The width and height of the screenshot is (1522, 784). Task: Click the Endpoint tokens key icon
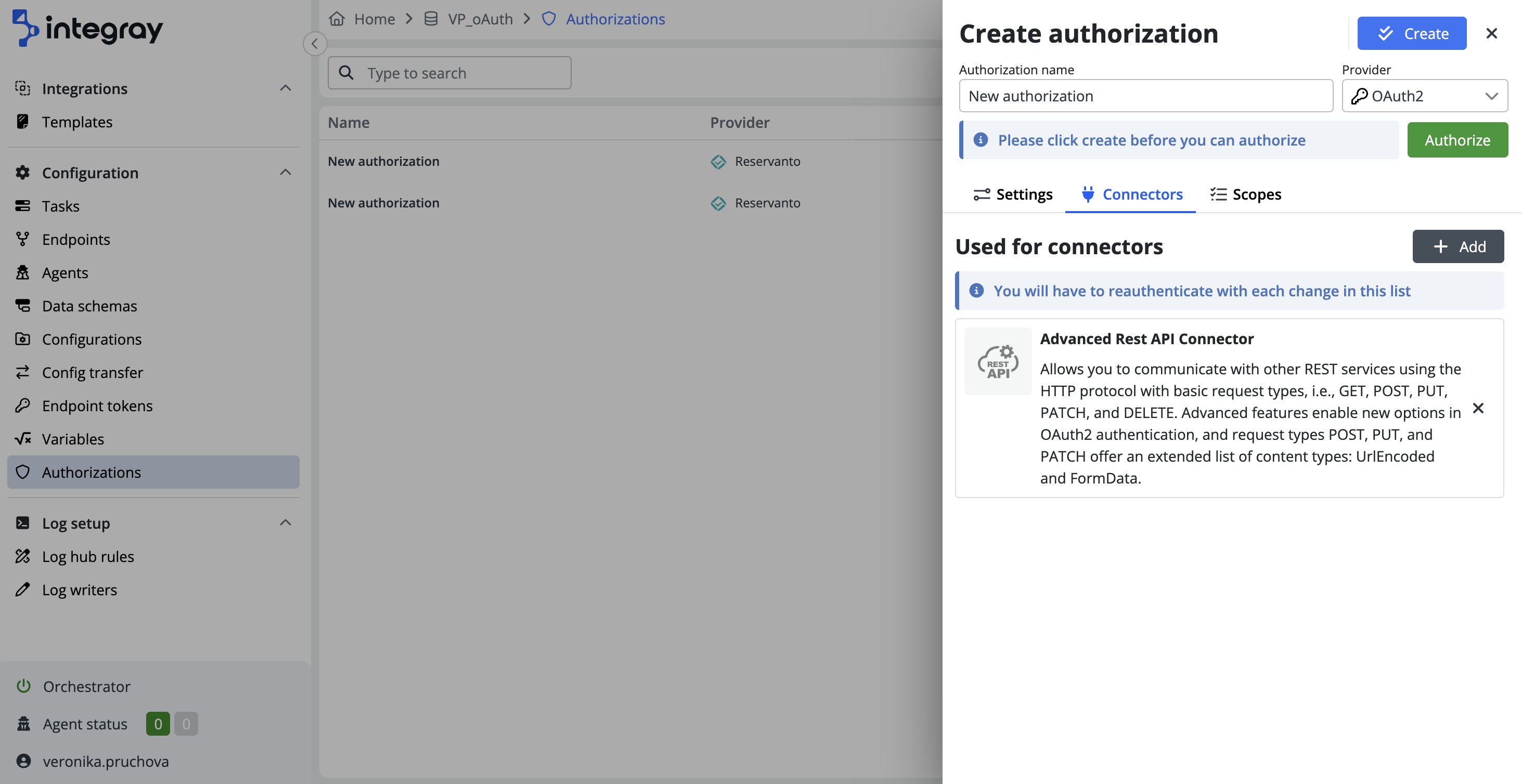click(x=22, y=406)
